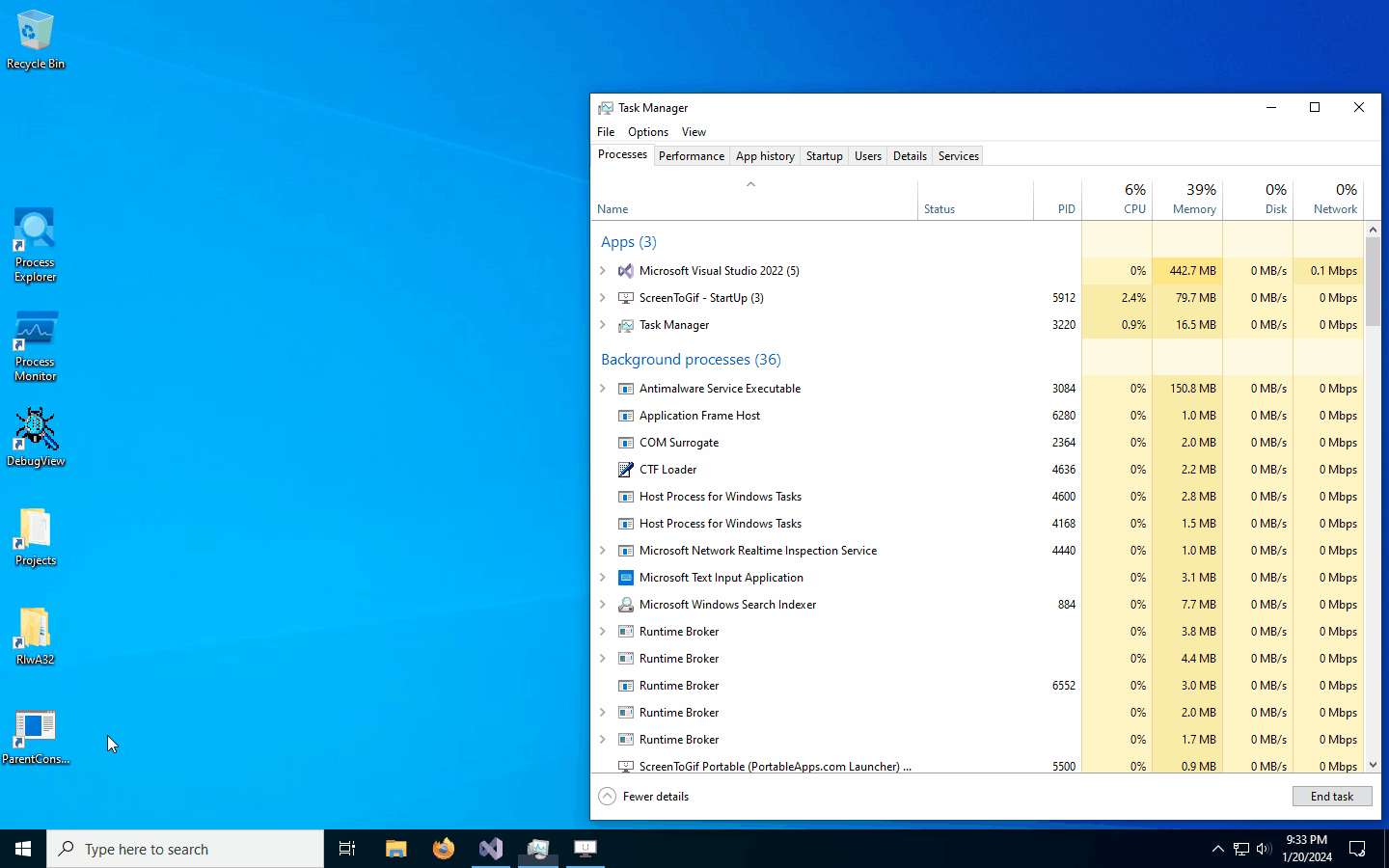
Task: Open the Recycle Bin desktop icon
Action: (x=36, y=40)
